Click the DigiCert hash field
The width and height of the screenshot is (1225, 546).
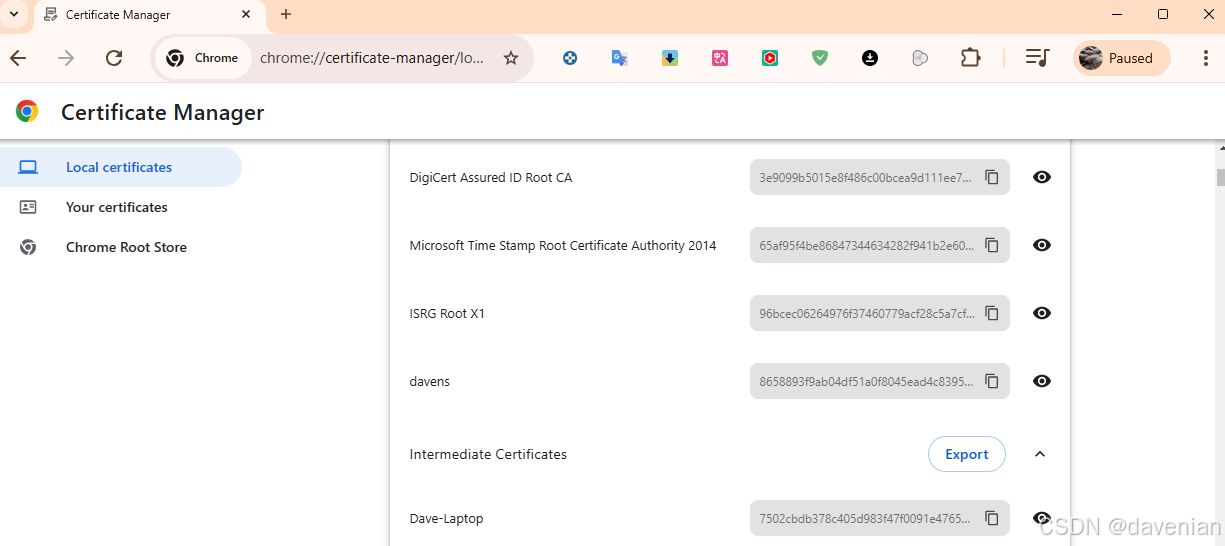[880, 177]
